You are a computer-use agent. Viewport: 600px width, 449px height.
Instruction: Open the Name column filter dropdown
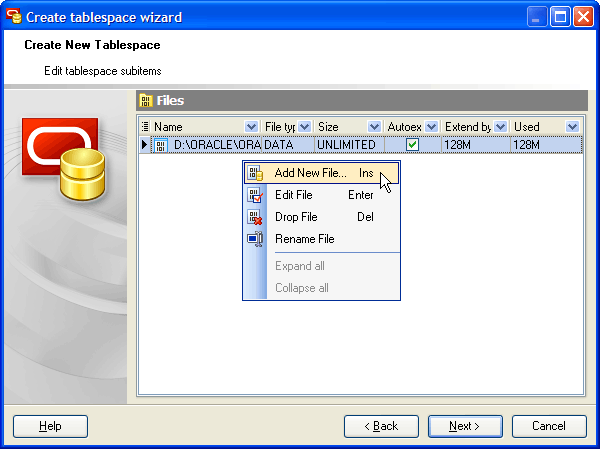250,127
